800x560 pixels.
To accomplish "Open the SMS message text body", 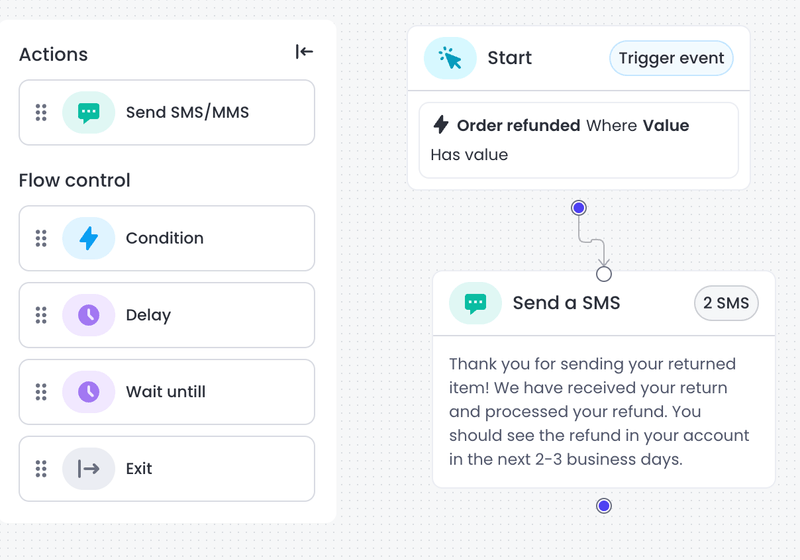I will click(602, 412).
